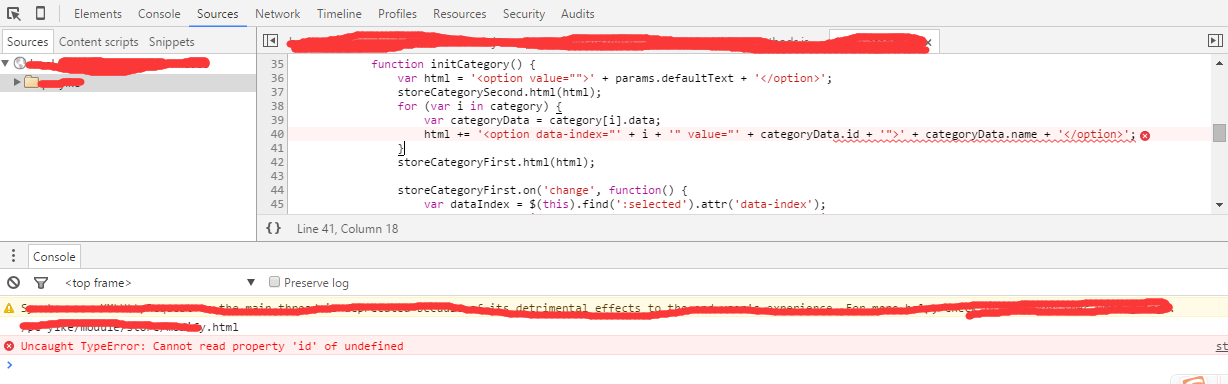Click the red error icon in console

coord(10,346)
